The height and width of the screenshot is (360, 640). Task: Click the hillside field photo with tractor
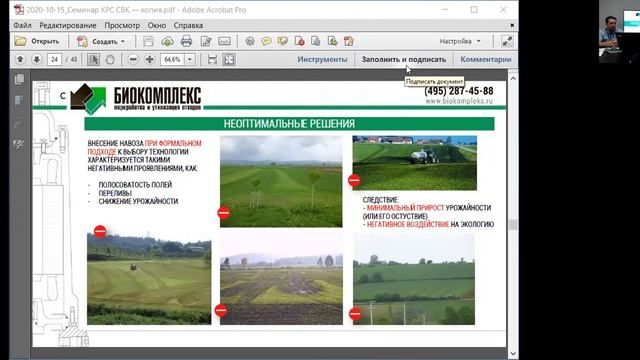coord(149,279)
